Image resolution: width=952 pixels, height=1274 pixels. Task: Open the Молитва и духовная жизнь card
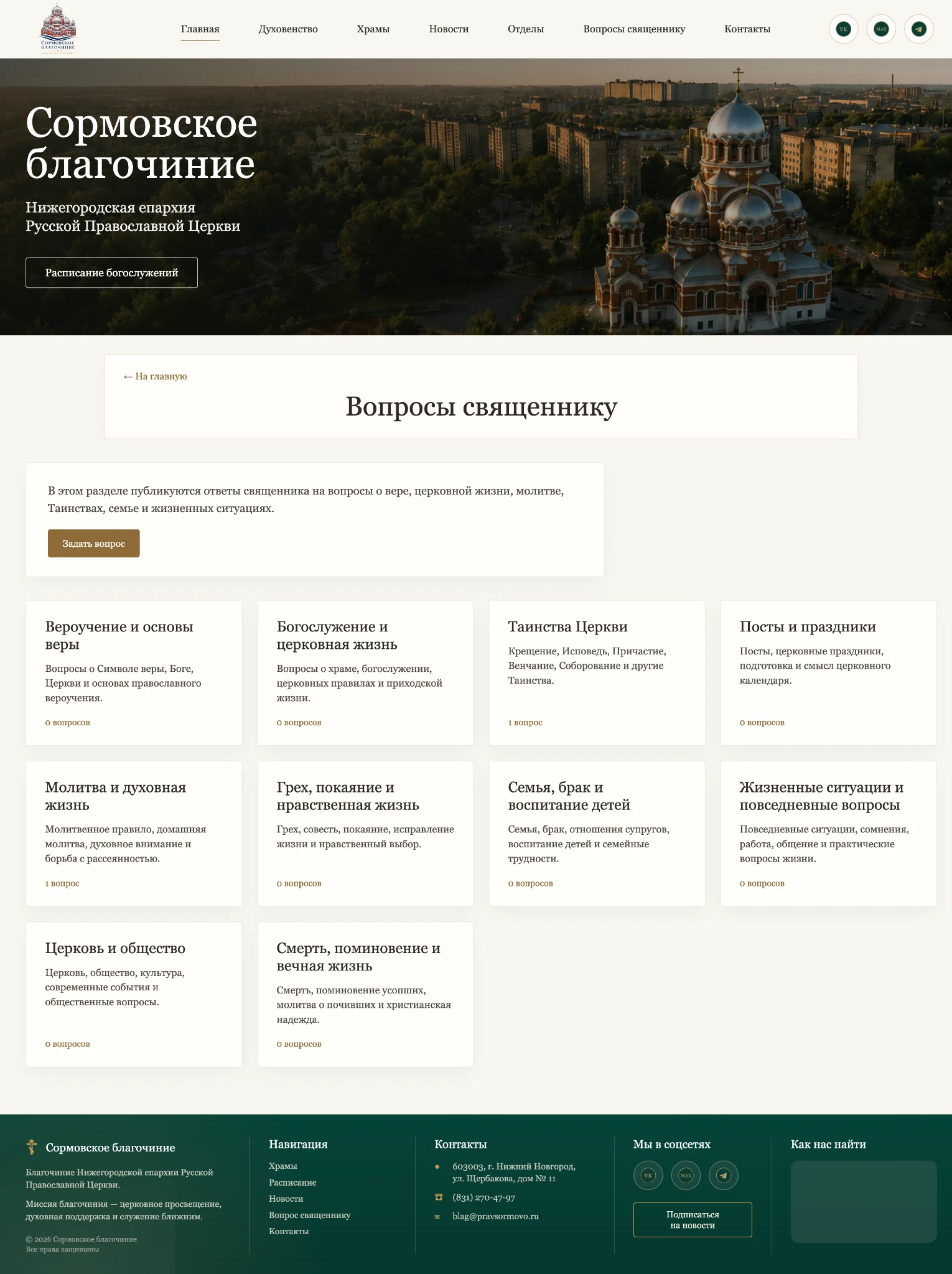134,834
